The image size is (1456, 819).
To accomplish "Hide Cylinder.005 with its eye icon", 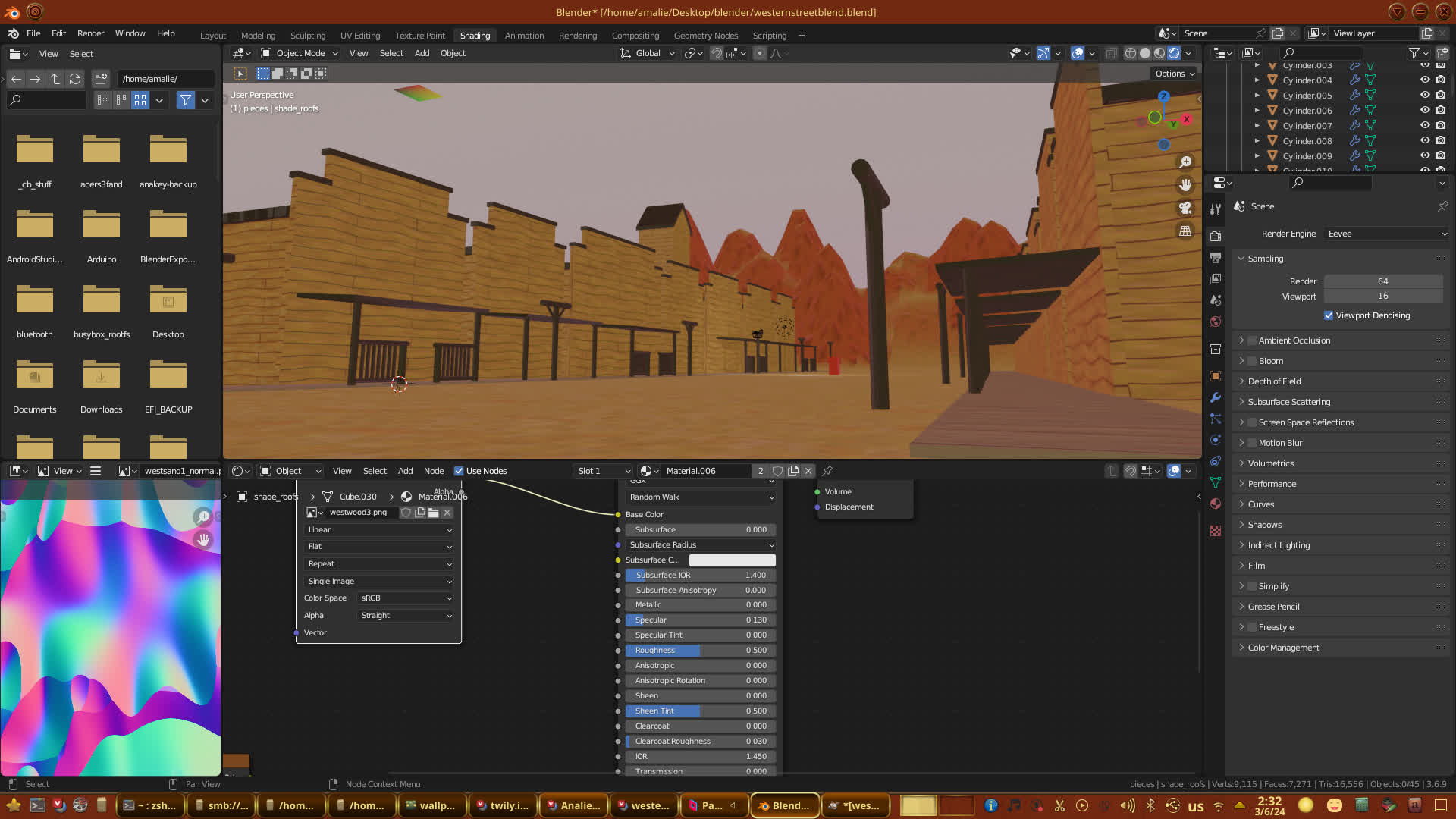I will coord(1425,96).
